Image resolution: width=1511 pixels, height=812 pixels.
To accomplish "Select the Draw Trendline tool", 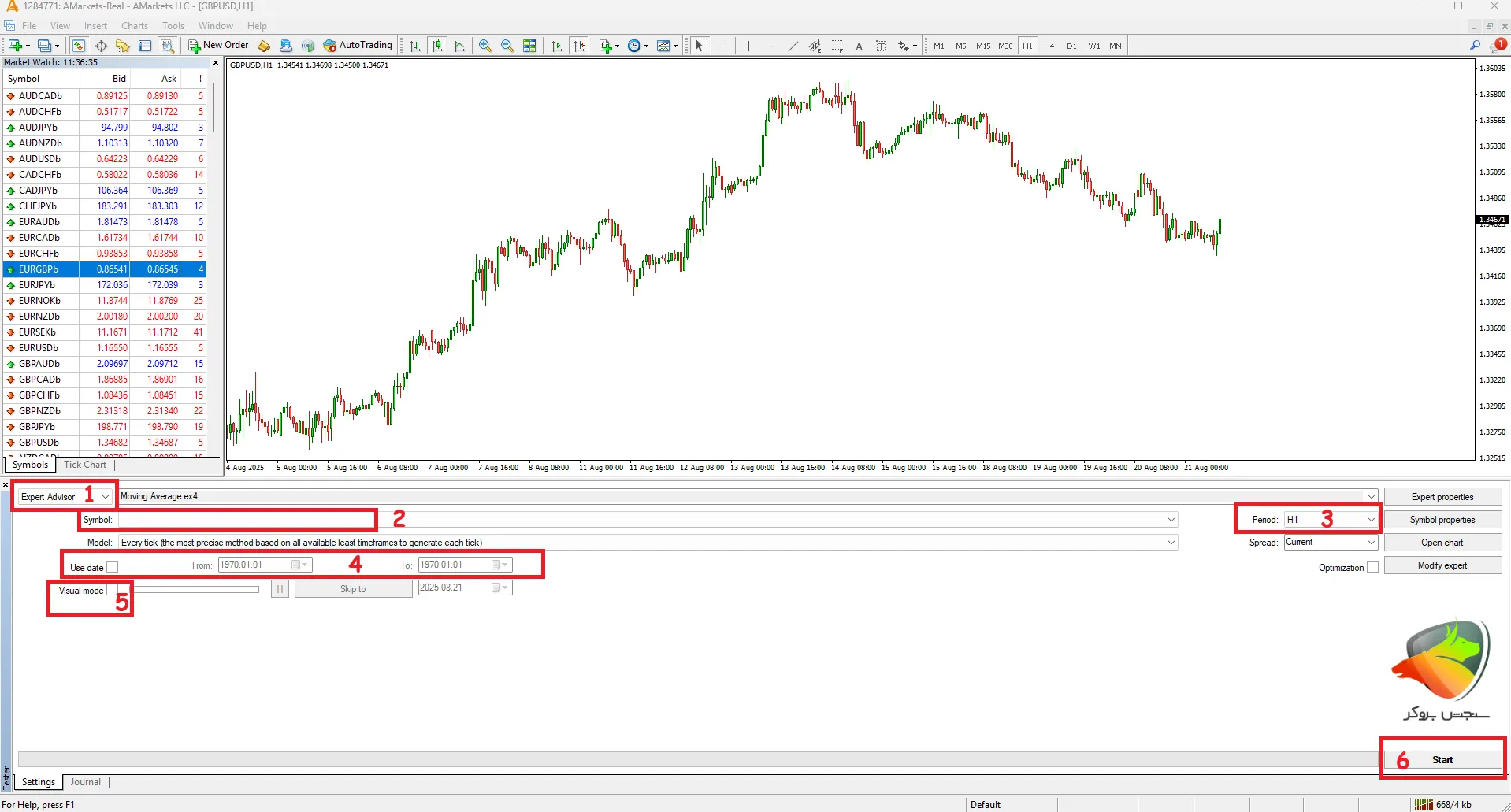I will [x=793, y=46].
